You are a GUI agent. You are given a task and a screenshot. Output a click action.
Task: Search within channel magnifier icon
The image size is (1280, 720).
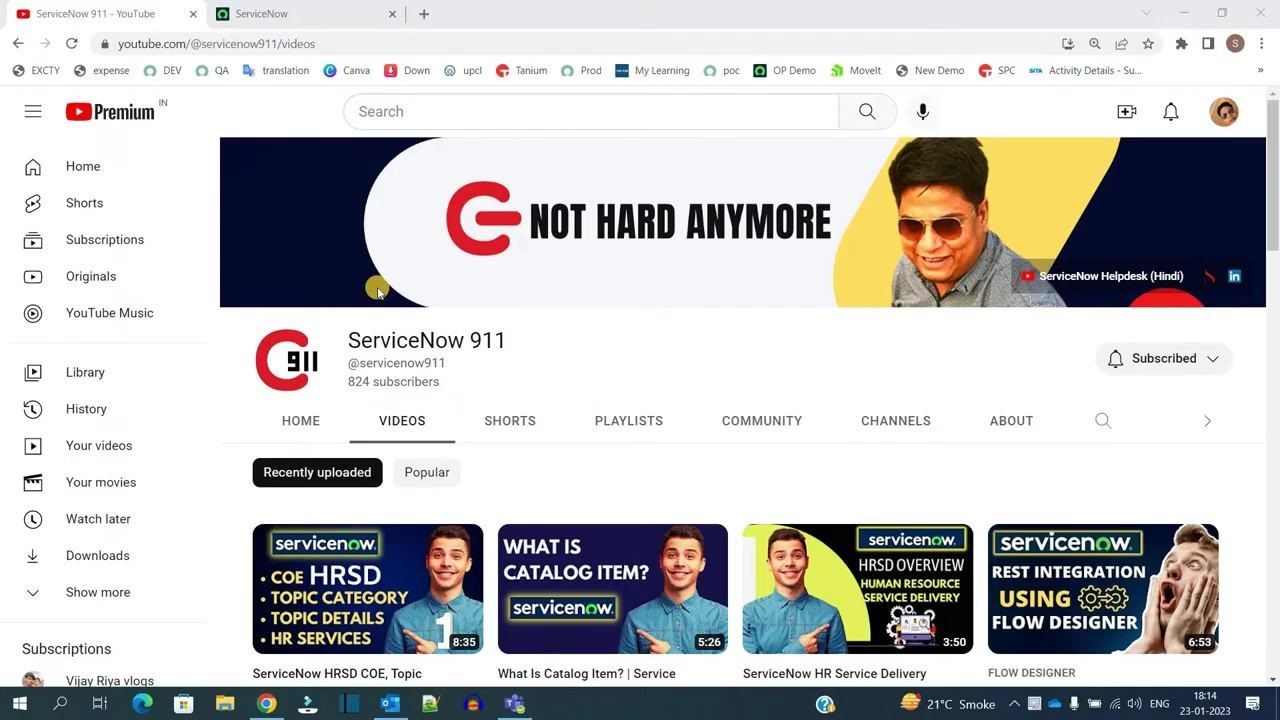tap(1103, 421)
